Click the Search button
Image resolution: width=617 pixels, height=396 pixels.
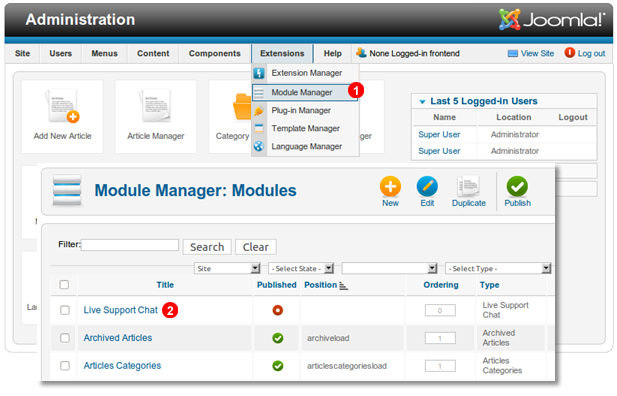pos(207,247)
